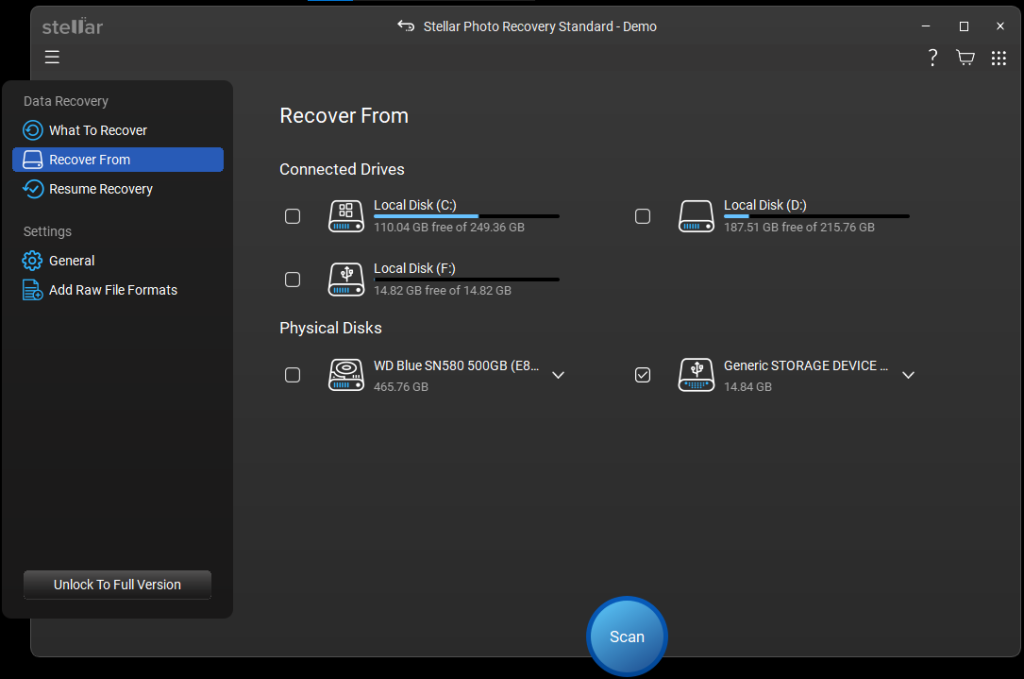Click the back arrow icon in title bar

coord(406,26)
